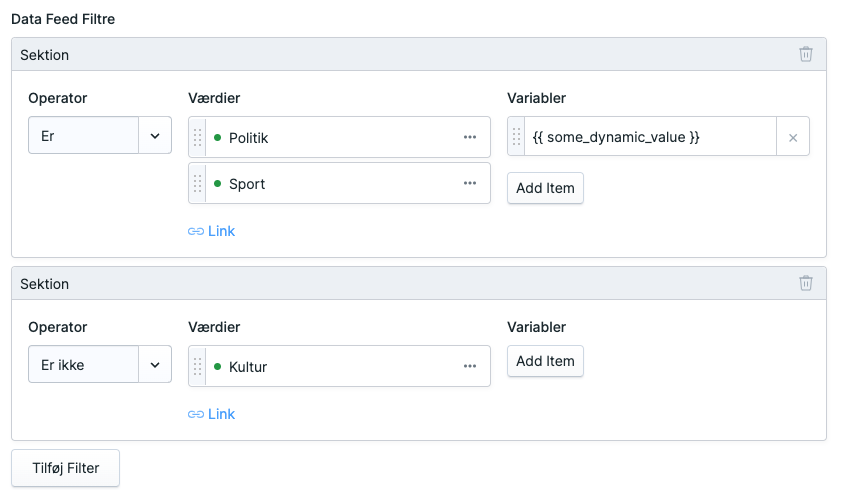The image size is (841, 498).
Task: Remove the some_dynamic_value variable with the x
Action: 793,137
